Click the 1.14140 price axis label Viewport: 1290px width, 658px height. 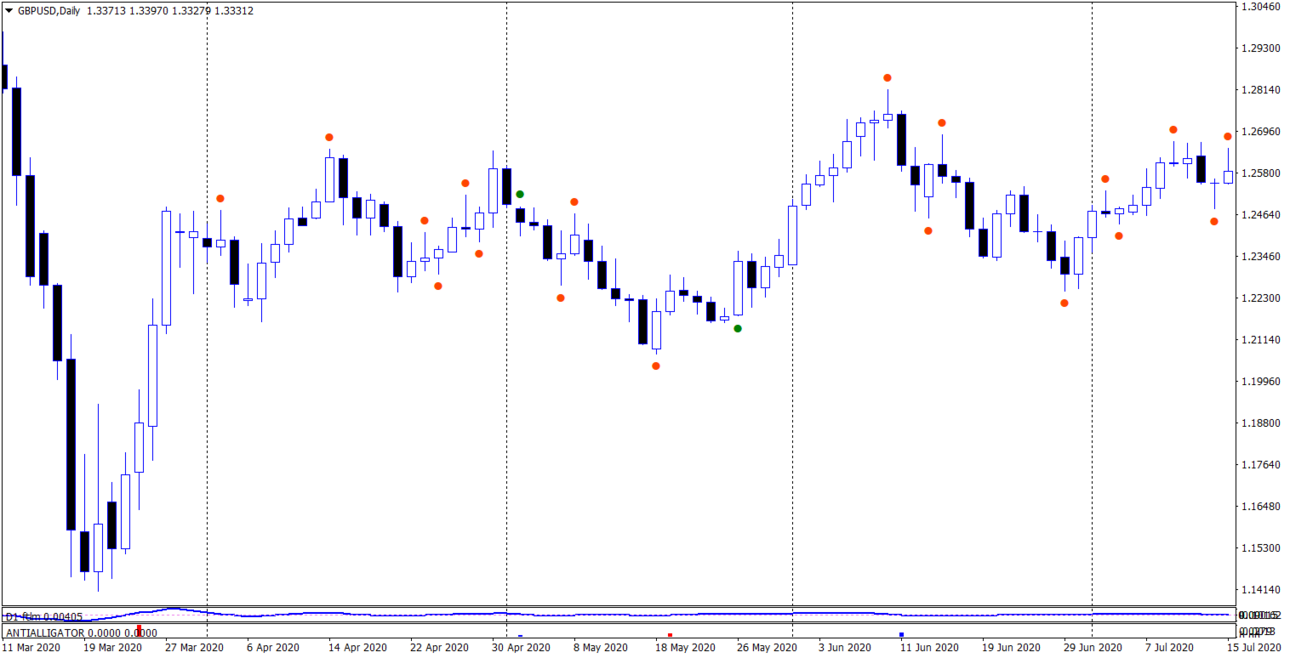[1261, 590]
